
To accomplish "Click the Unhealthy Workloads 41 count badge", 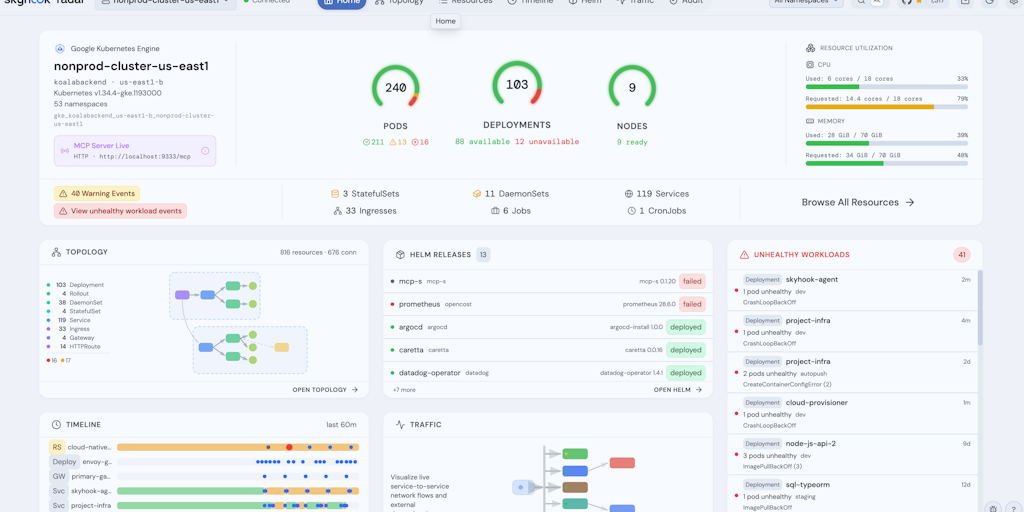I will coord(962,255).
